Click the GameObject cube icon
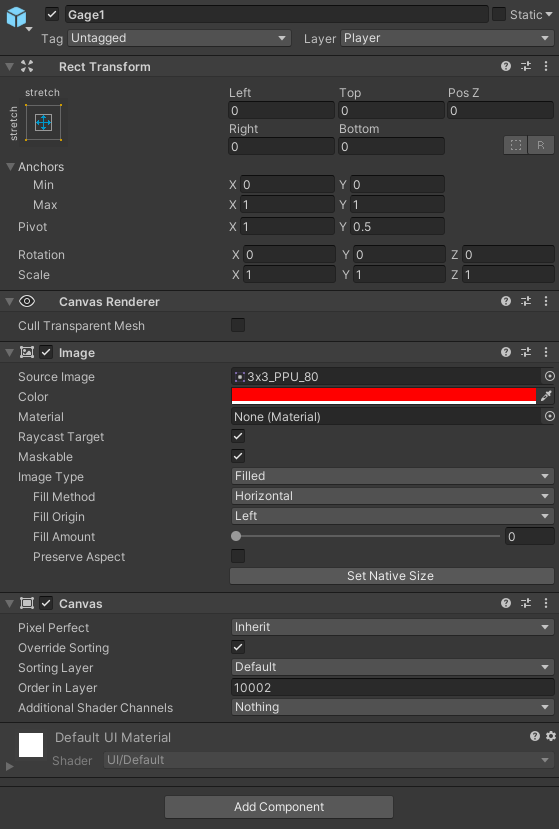This screenshot has width=559, height=829. click(x=16, y=17)
